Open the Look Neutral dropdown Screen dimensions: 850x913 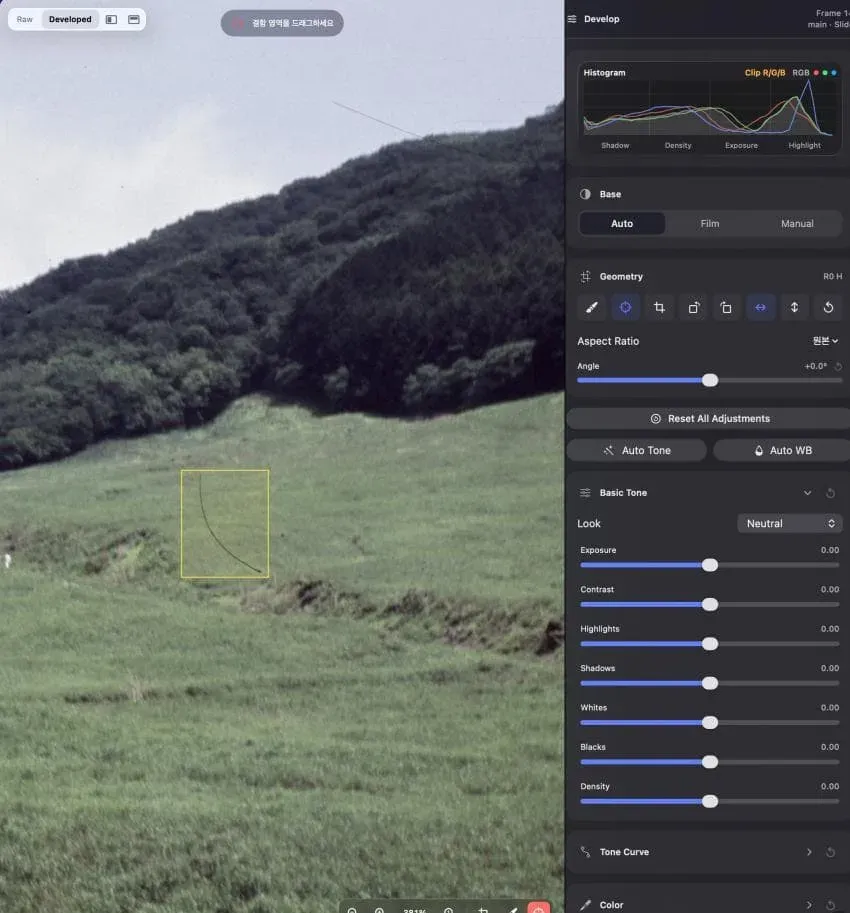coord(789,523)
